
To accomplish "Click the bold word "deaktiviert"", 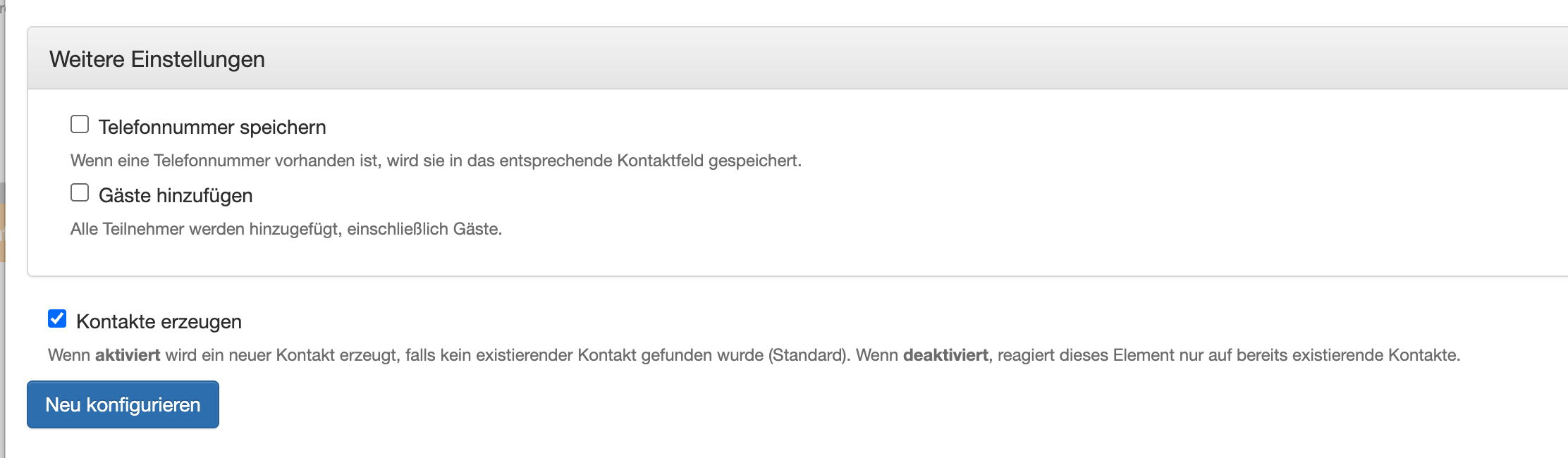I will [945, 355].
